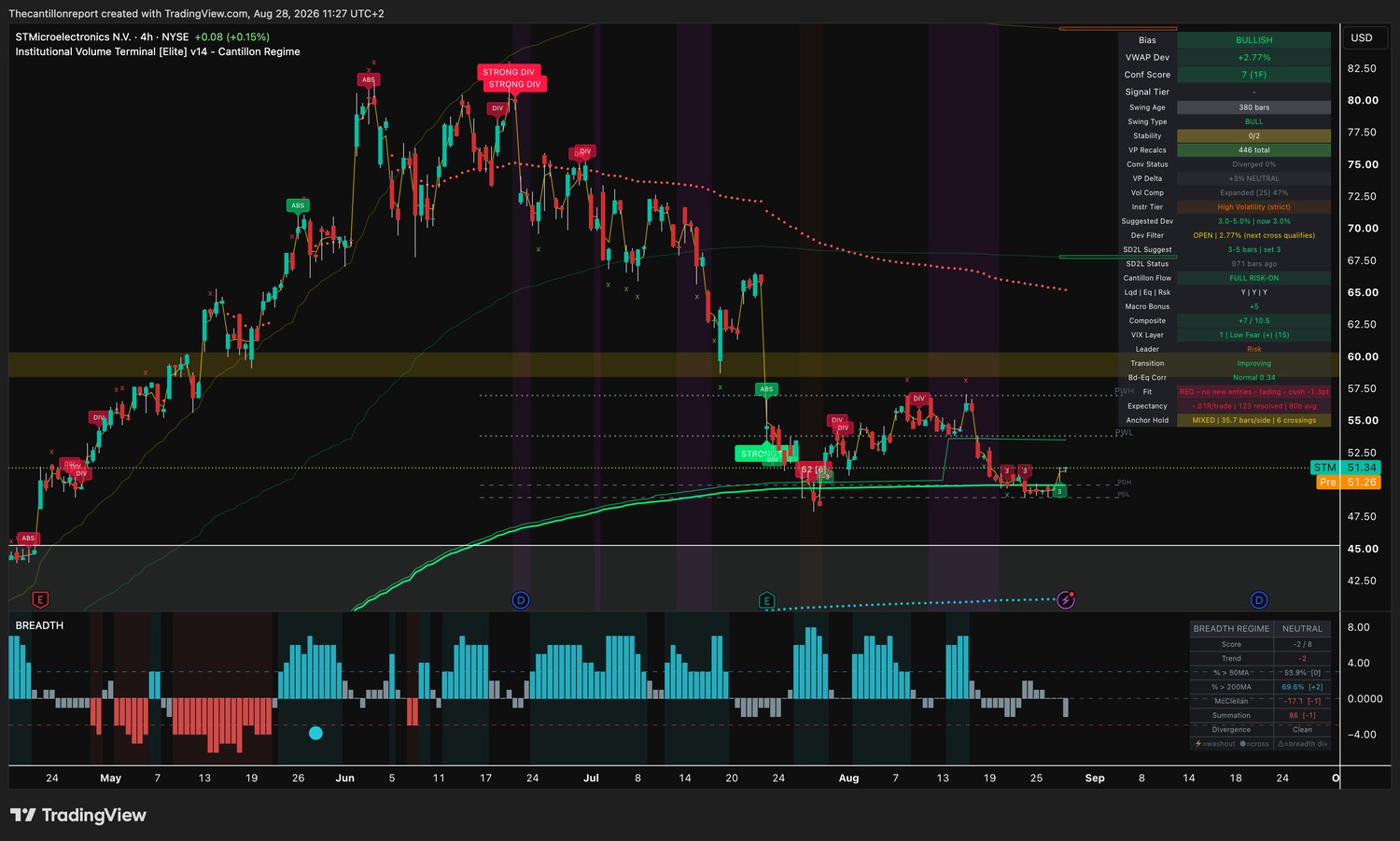
Task: Click the upper red STRONG DIV label
Action: (509, 72)
